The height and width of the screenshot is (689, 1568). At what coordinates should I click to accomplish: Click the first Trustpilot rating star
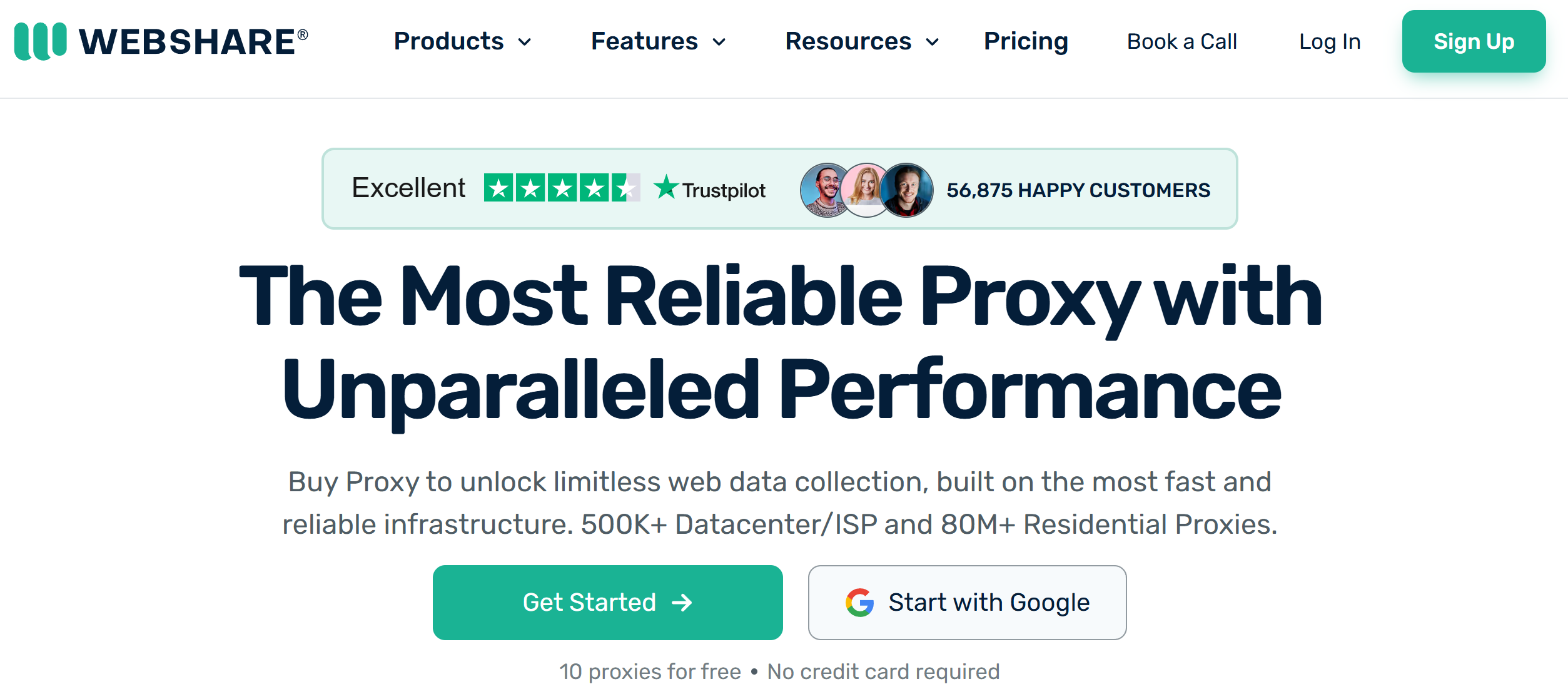pyautogui.click(x=499, y=188)
